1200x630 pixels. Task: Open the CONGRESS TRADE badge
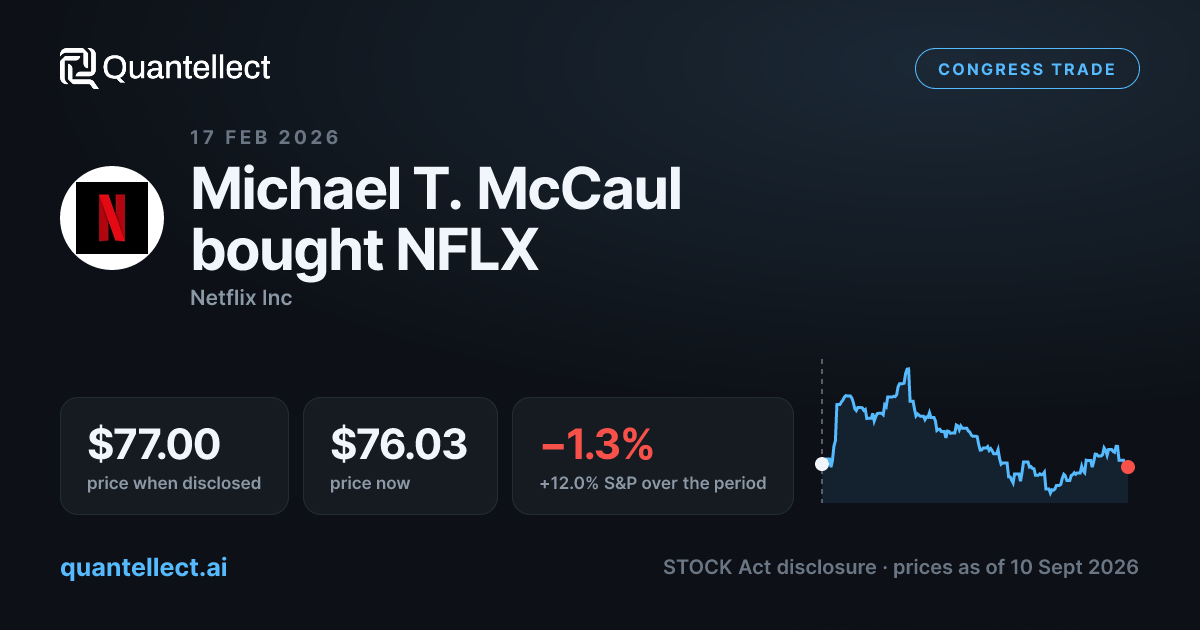pos(1027,69)
